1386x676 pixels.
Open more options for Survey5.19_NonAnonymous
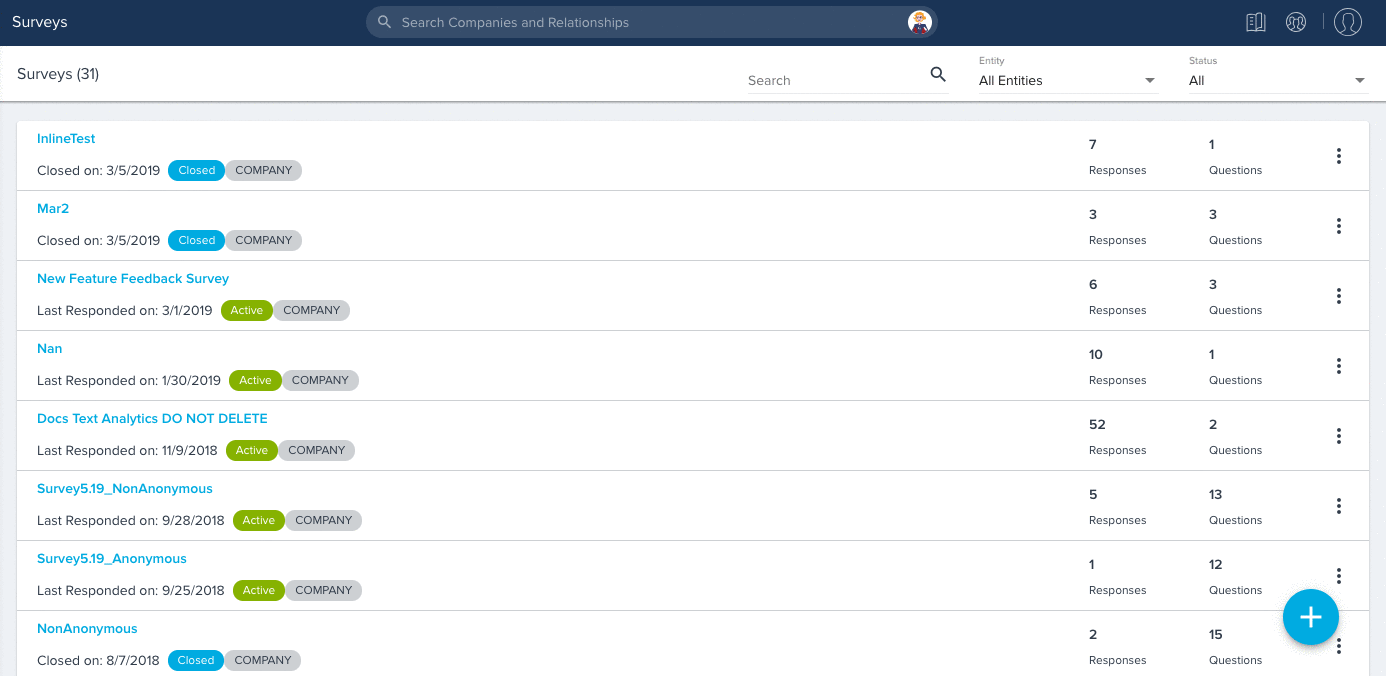(1338, 506)
